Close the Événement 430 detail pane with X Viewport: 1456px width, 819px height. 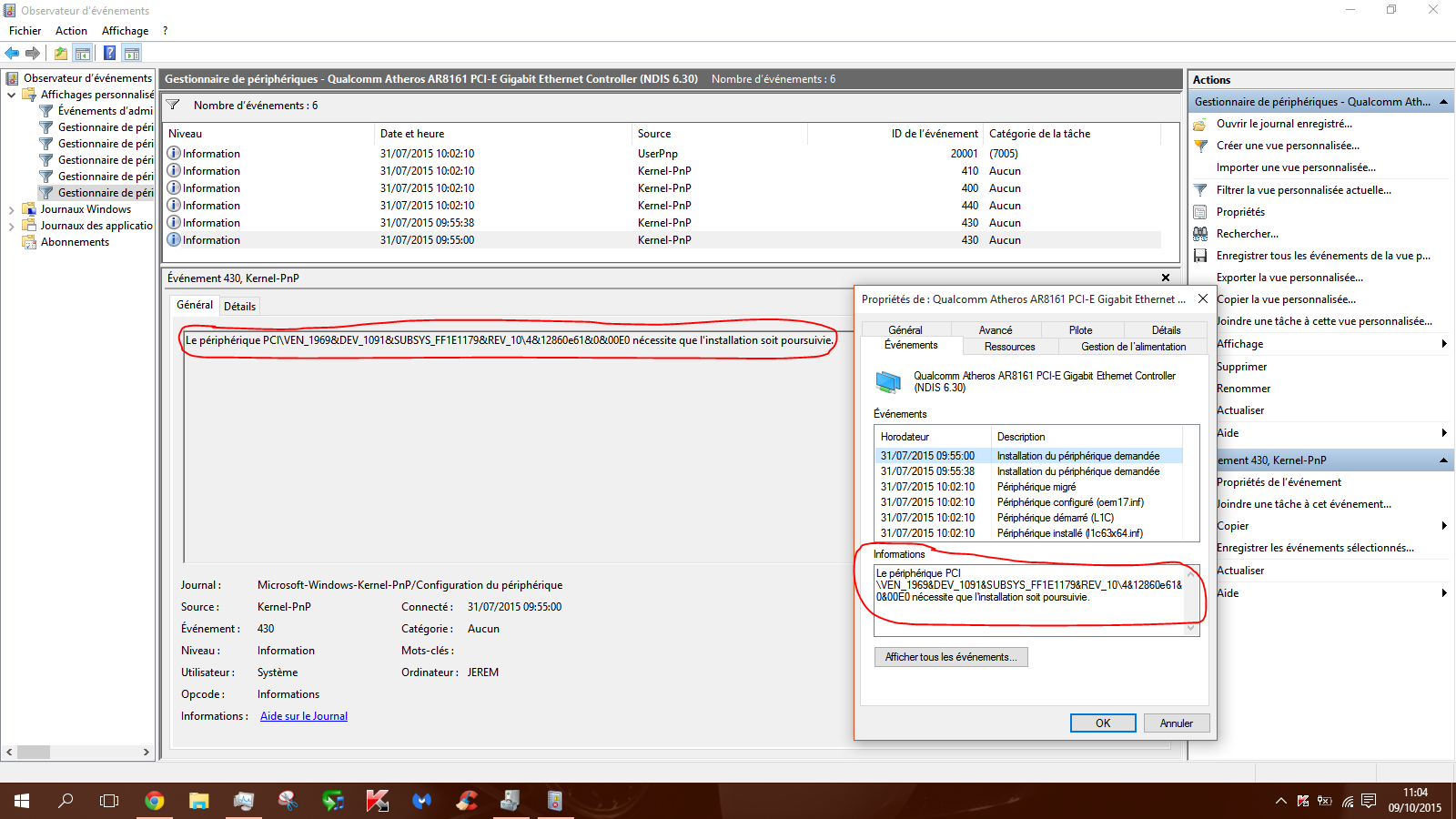coord(1166,278)
